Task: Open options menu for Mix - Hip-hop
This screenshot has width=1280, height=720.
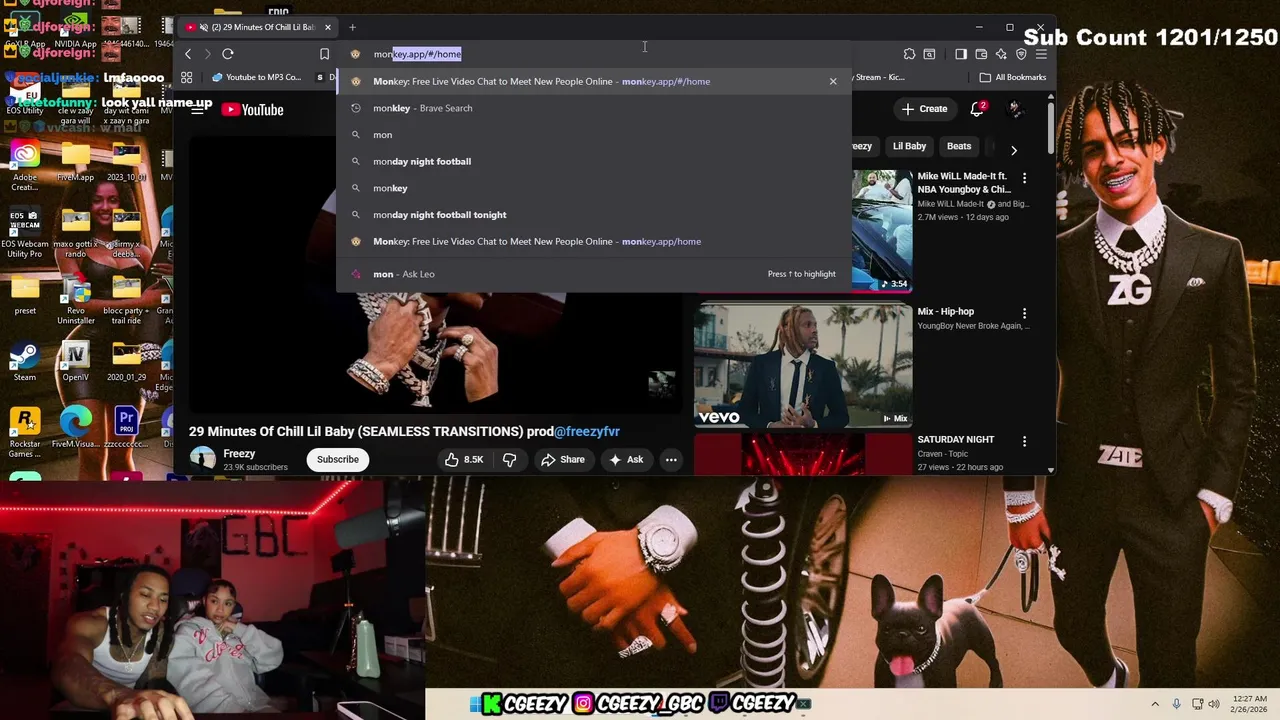Action: (1024, 313)
